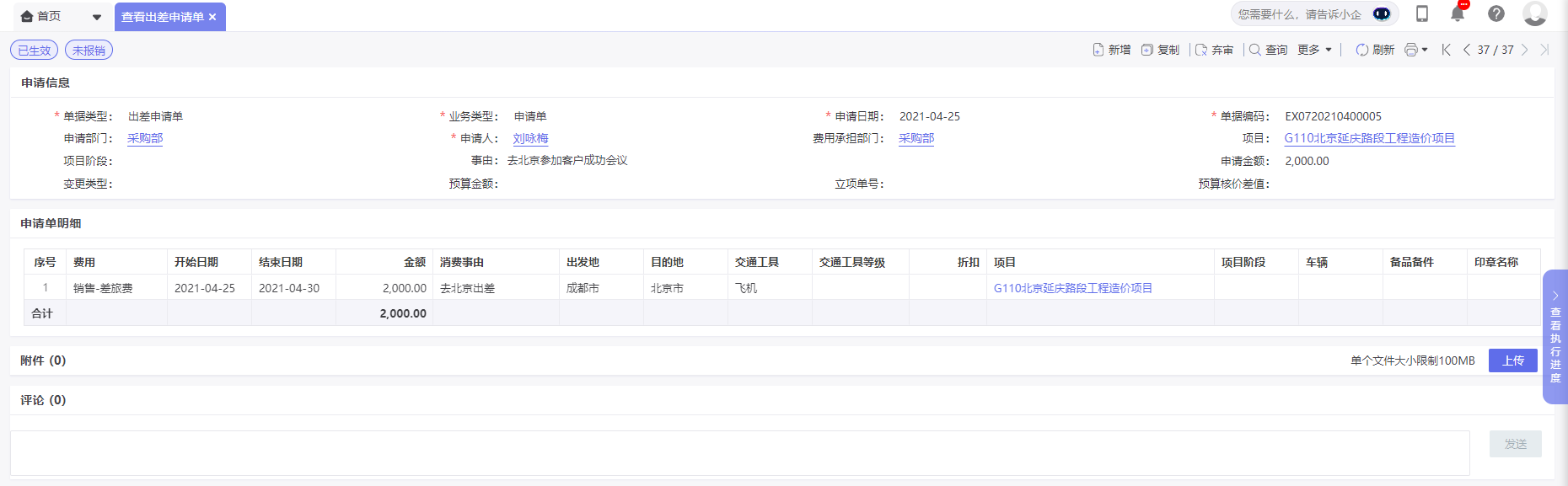Click the mobile device icon in header
The image size is (1568, 486).
[1421, 13]
